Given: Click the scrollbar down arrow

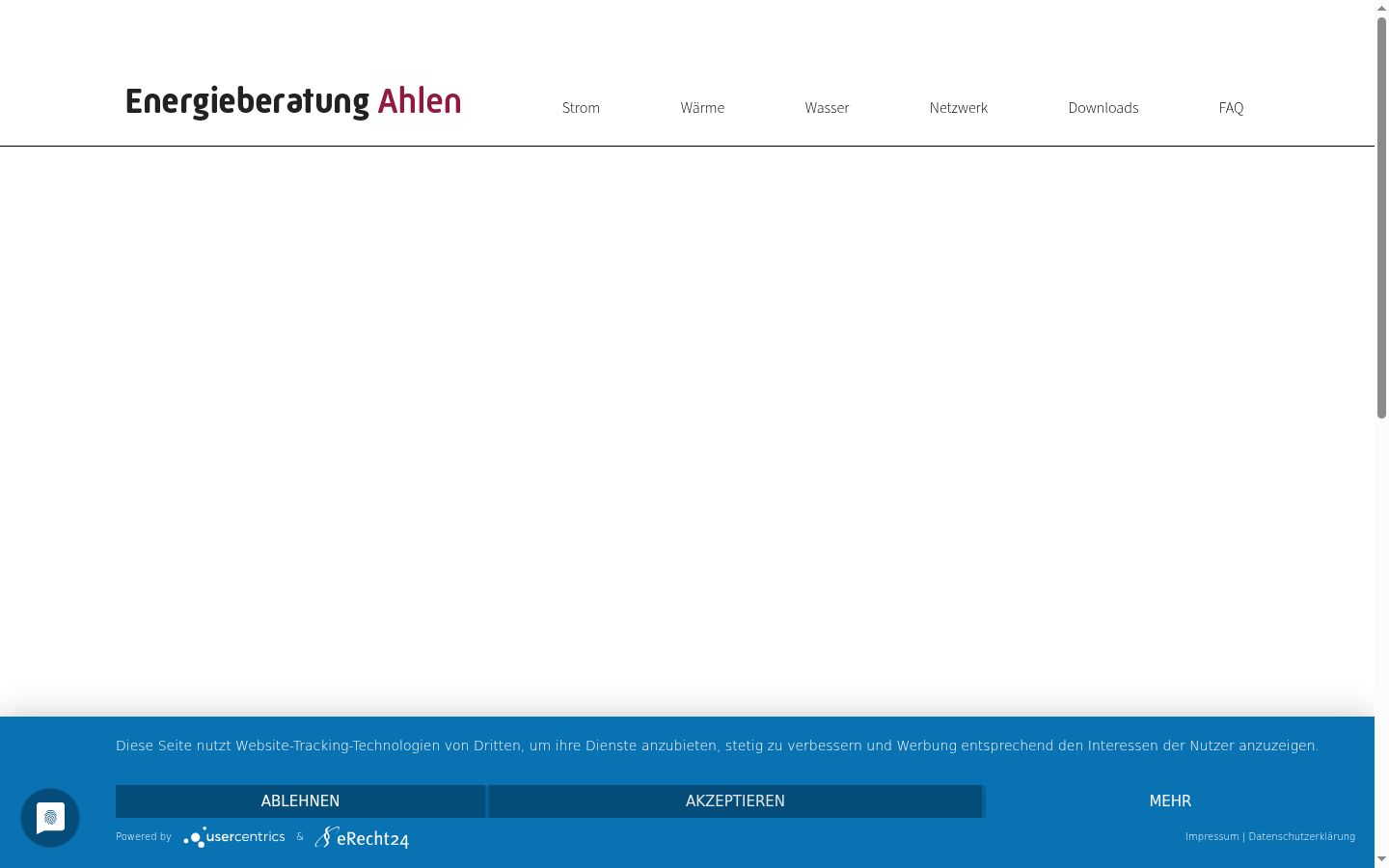Looking at the screenshot, I should [1381, 859].
